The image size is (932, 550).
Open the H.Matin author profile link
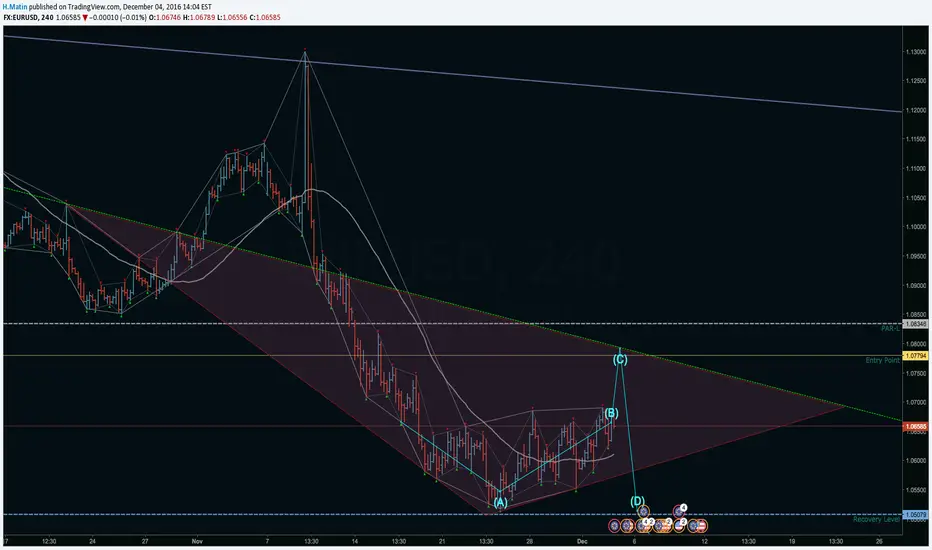click(x=15, y=7)
